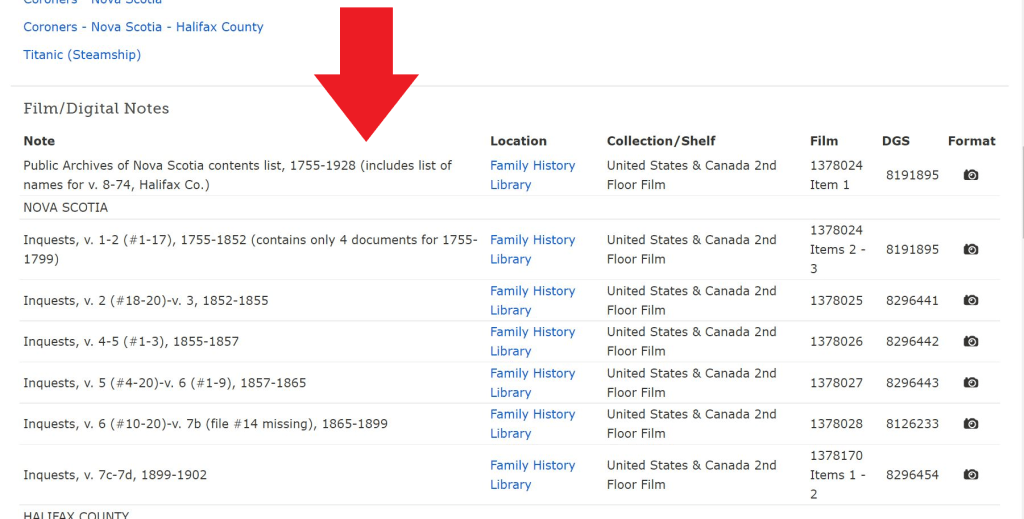
Task: Open Family History Library for film 1378025
Action: click(532, 300)
